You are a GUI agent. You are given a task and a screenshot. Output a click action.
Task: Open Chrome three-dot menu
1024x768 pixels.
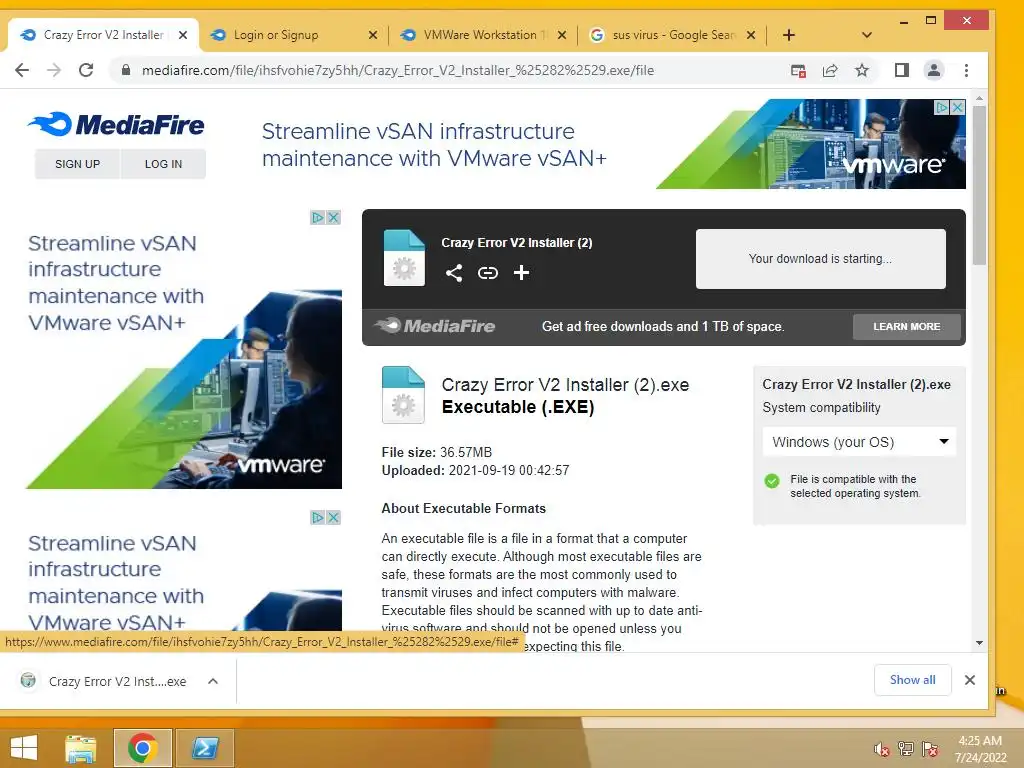pyautogui.click(x=967, y=70)
